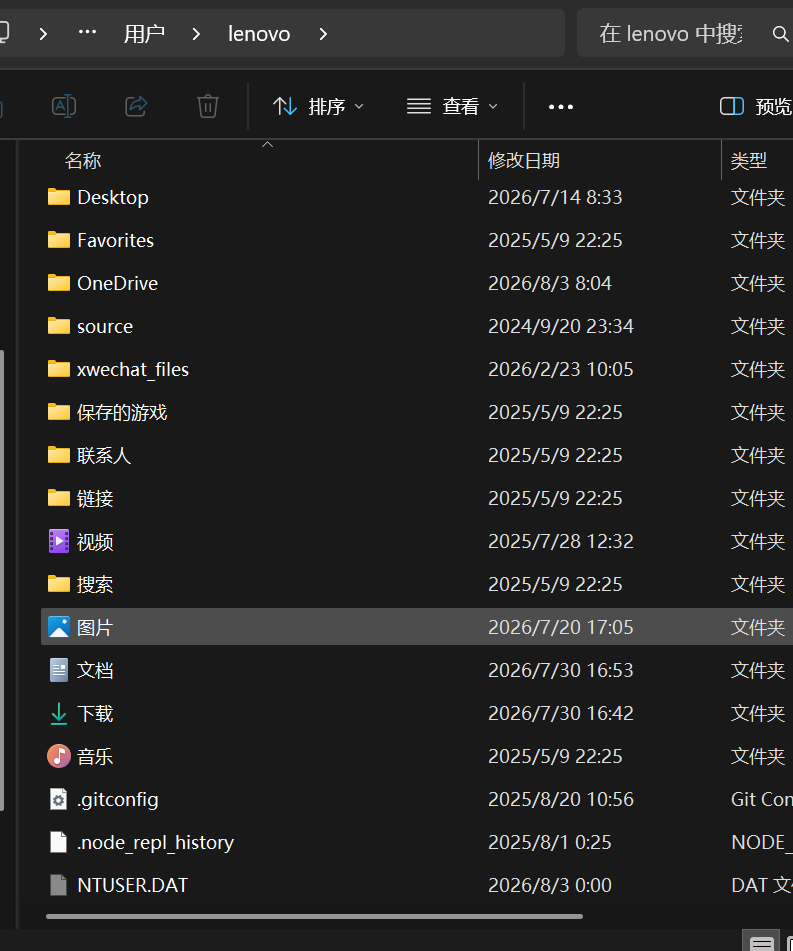
Task: Open the address bar ellipsis for hidden path
Action: click(x=87, y=32)
